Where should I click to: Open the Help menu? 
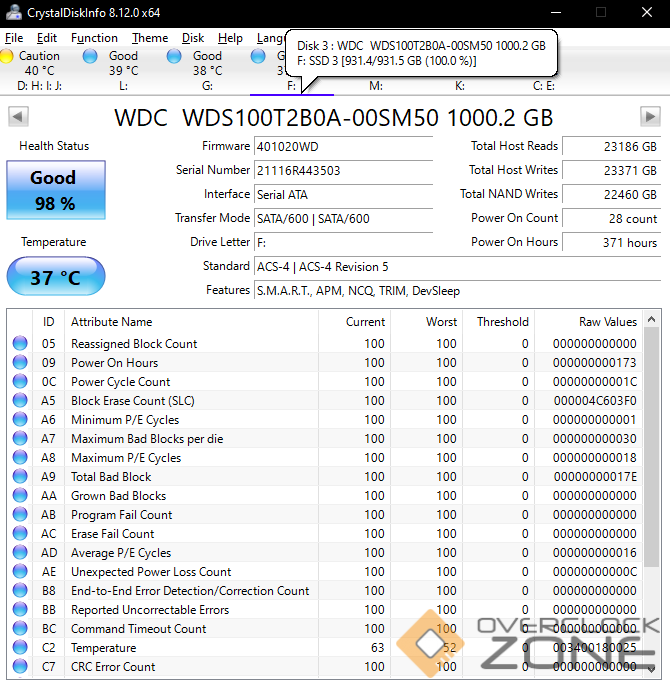[x=230, y=38]
